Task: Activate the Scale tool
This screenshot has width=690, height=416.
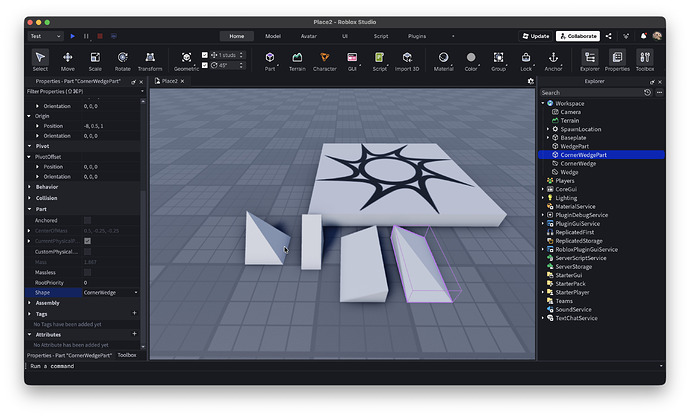Action: click(x=95, y=60)
